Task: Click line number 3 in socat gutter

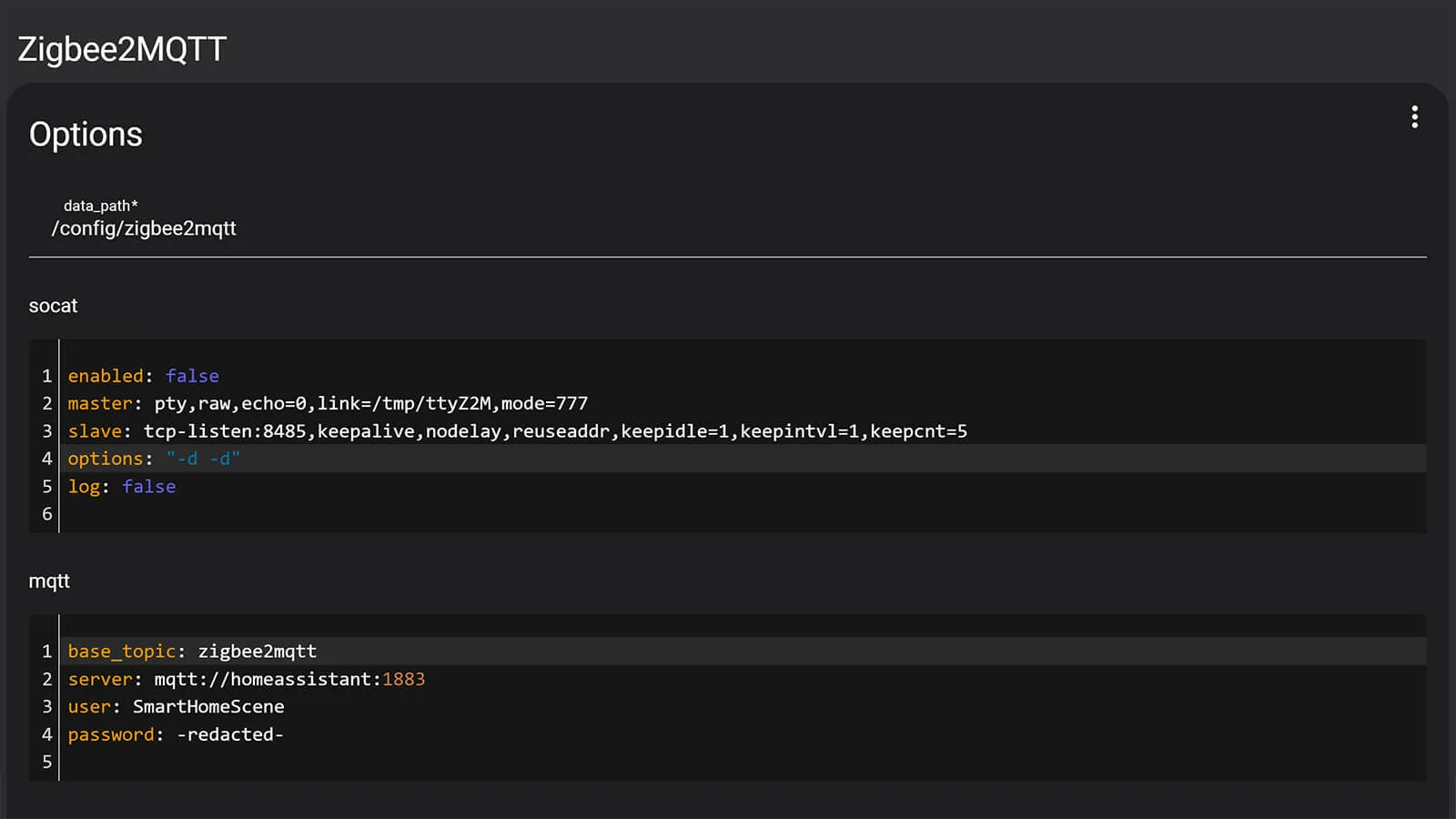Action: point(46,431)
